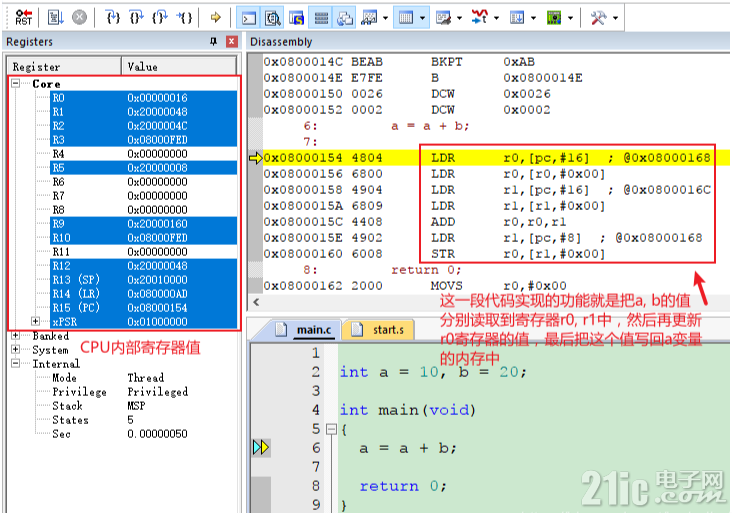Click the Step over icon
This screenshot has width=735, height=513.
tap(136, 18)
